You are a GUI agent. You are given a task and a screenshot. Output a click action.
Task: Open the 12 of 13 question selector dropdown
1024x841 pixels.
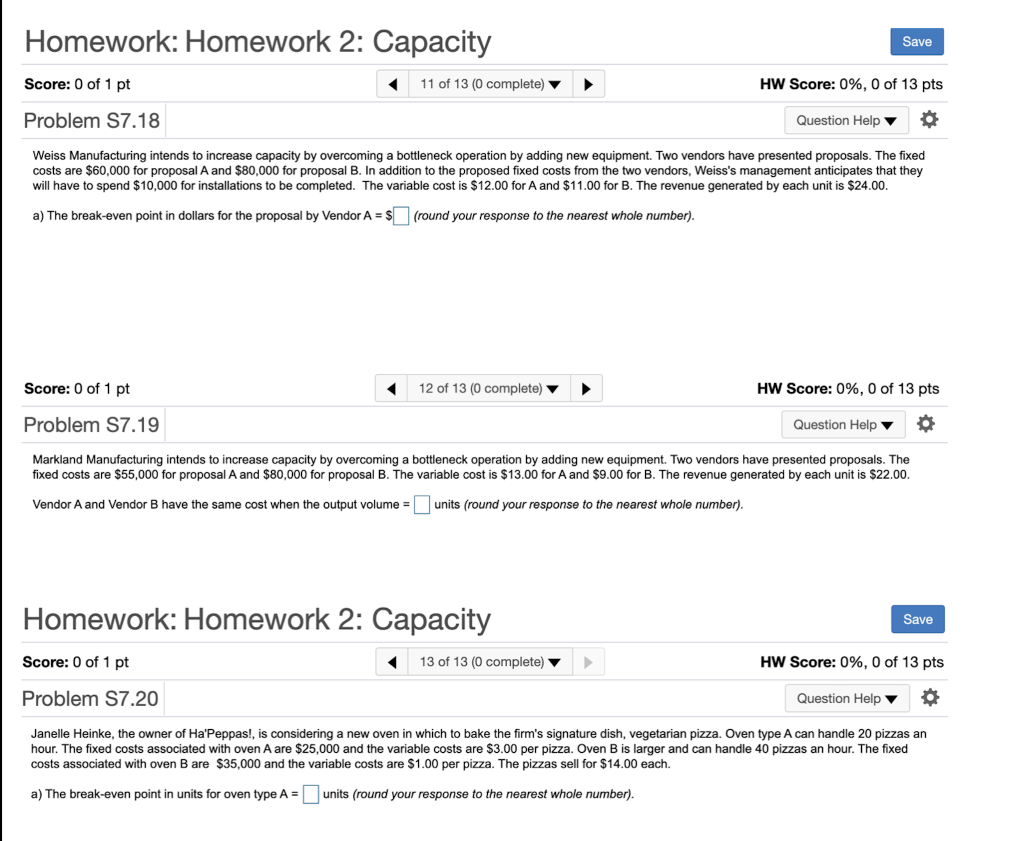(x=488, y=388)
